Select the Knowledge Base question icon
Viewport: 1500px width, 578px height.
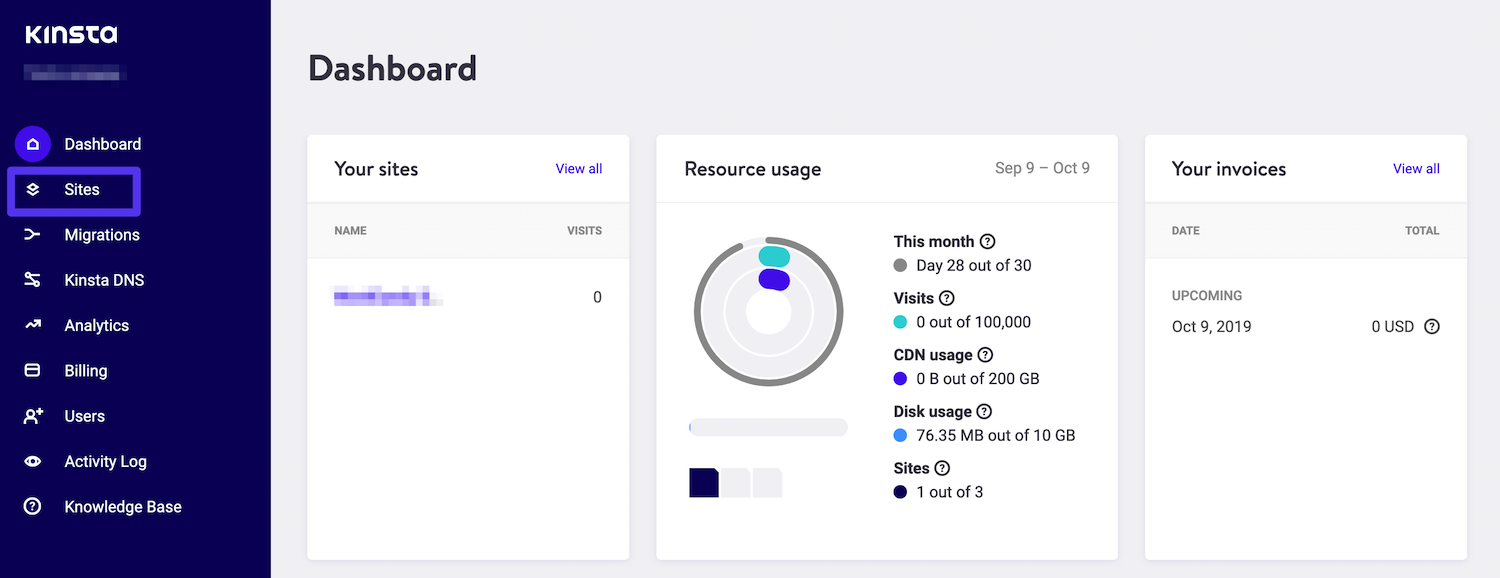(x=33, y=506)
